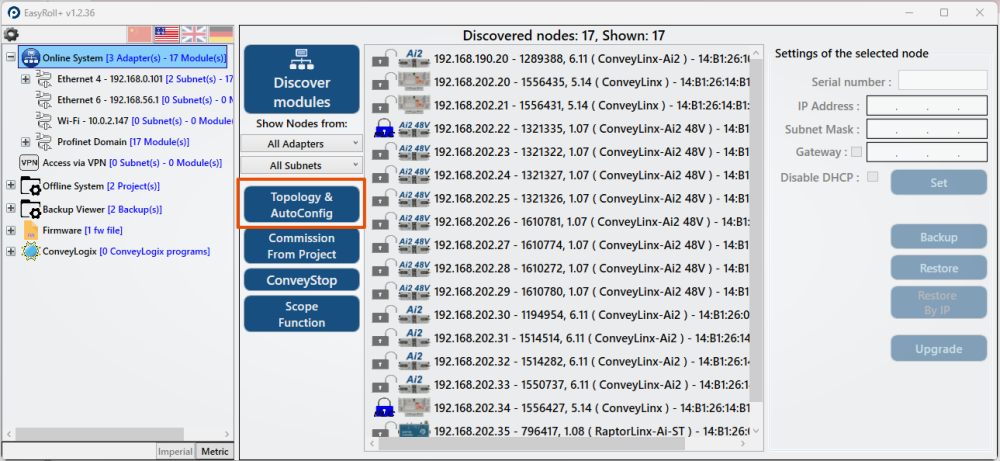Expand the Firmware node
Screen dimensions: 1000x461
[10, 230]
